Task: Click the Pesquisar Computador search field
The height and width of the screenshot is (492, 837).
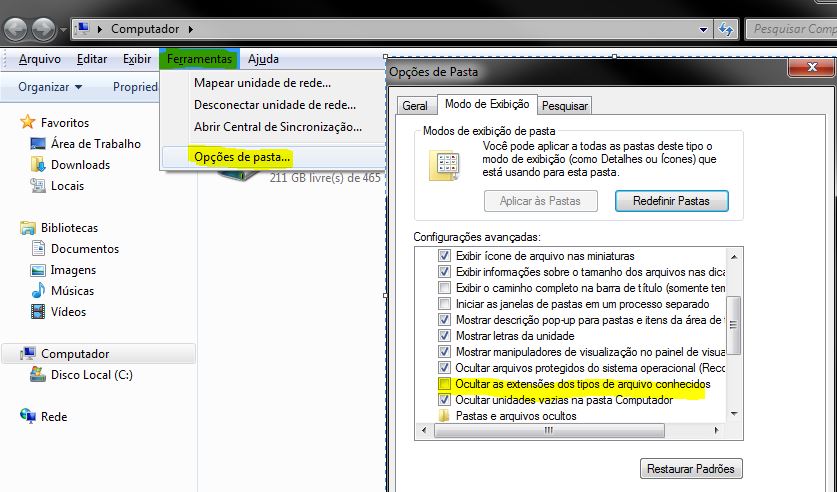Action: (x=790, y=29)
